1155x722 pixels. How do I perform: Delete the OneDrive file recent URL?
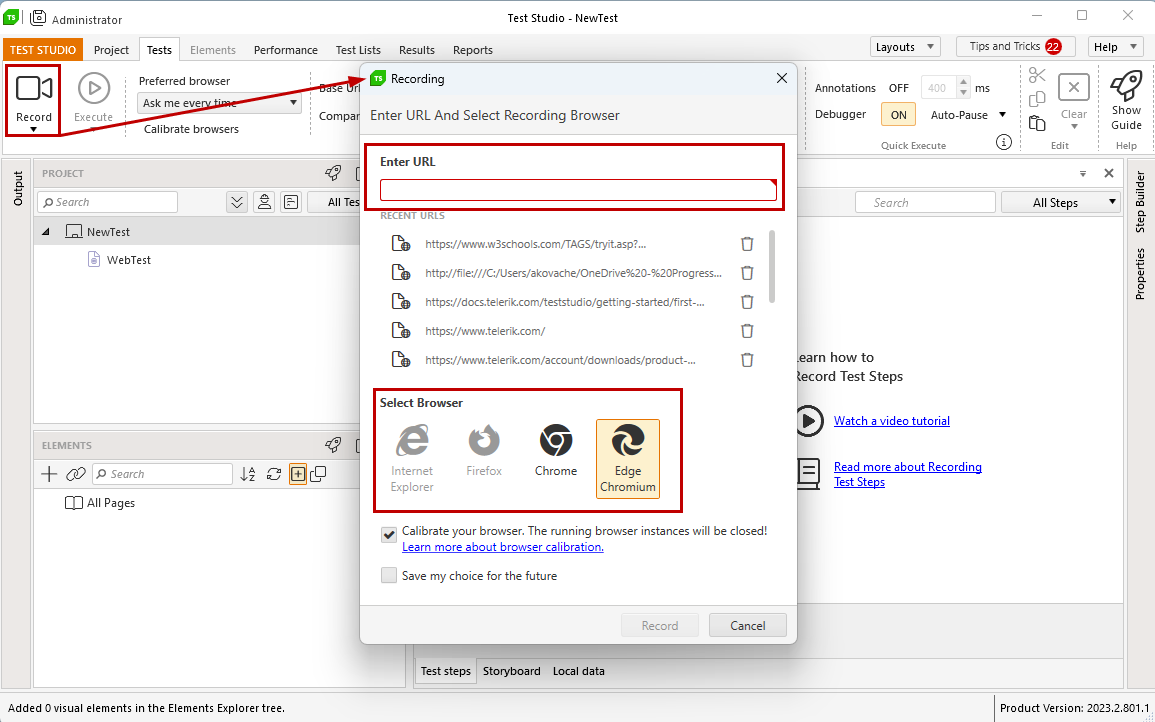pyautogui.click(x=747, y=273)
